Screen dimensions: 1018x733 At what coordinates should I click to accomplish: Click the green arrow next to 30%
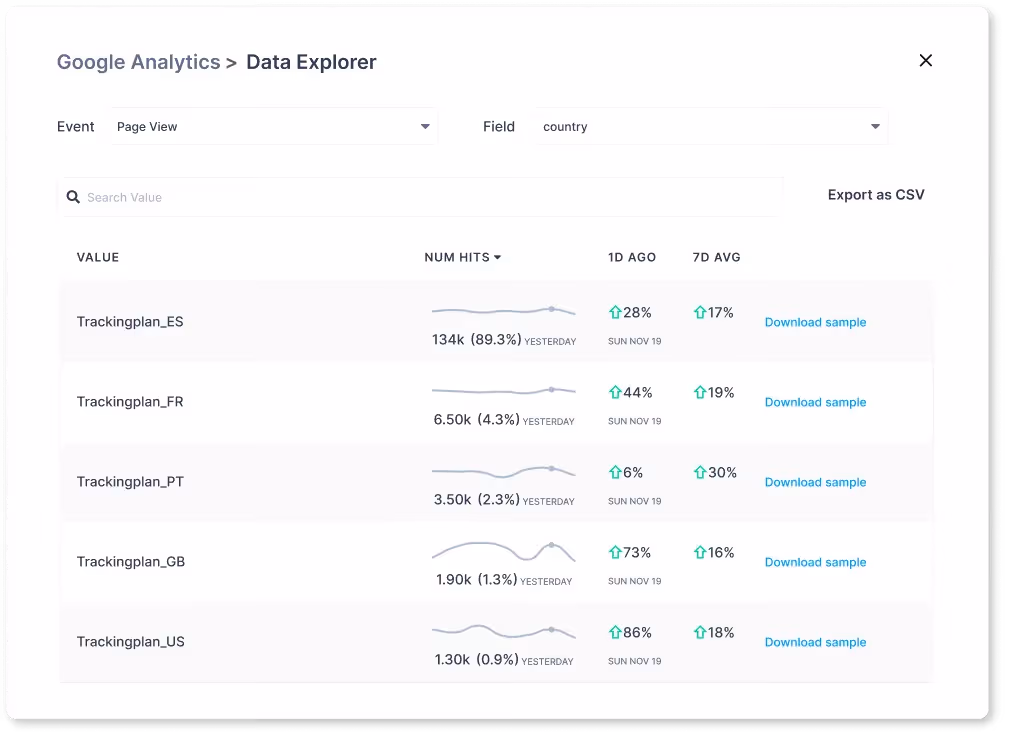click(699, 472)
